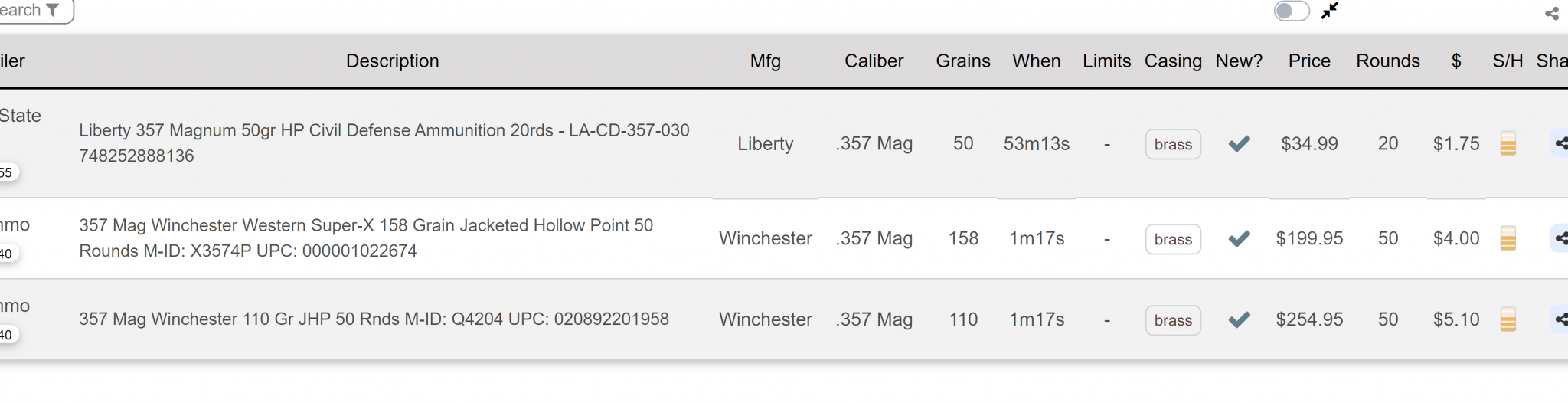The width and height of the screenshot is (1568, 403).
Task: Sort by Grains column header
Action: point(963,61)
